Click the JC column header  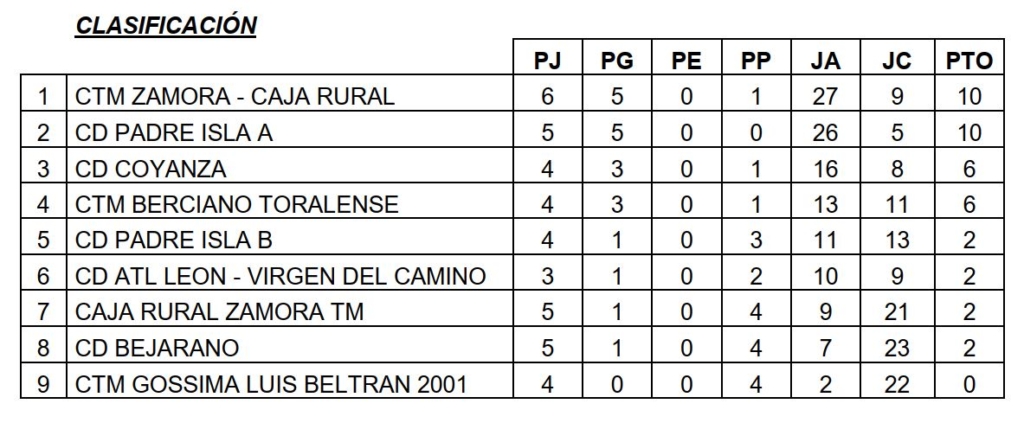coord(897,61)
